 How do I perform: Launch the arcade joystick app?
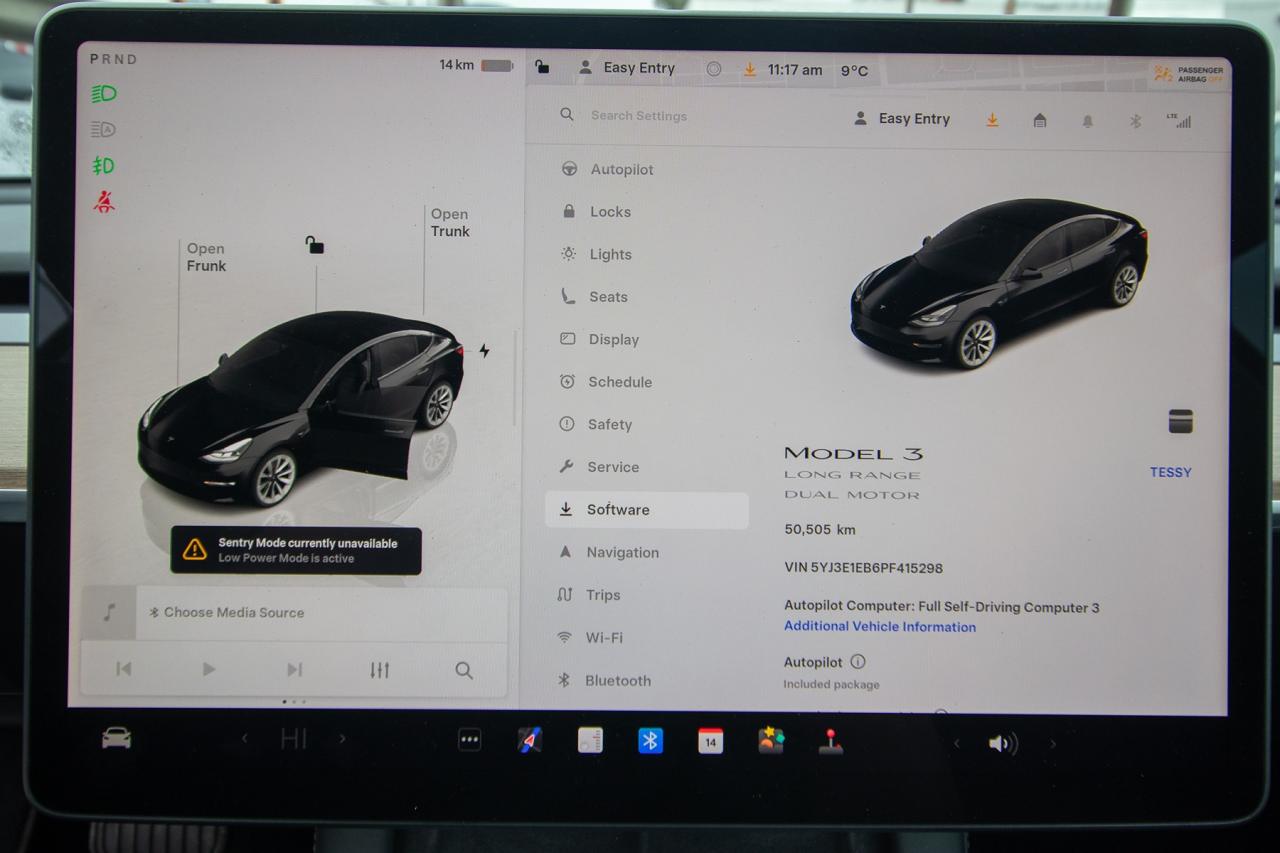click(x=830, y=741)
